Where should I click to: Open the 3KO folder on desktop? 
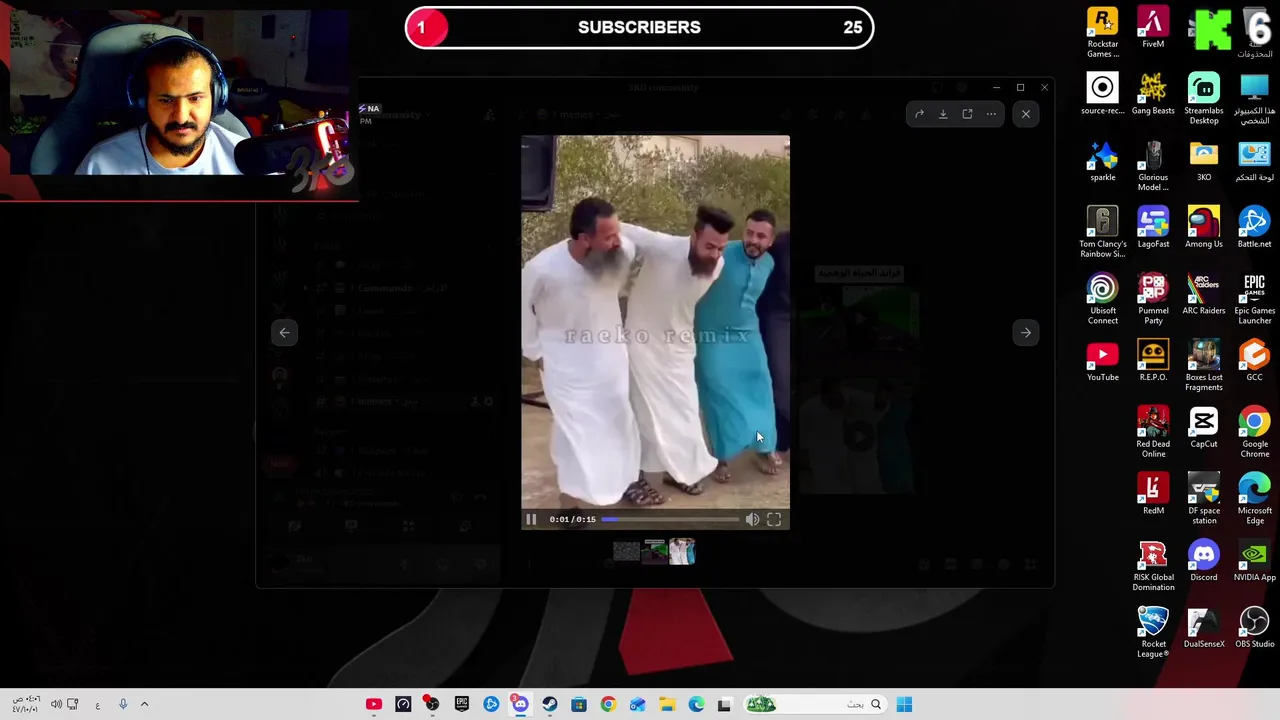click(x=1204, y=161)
